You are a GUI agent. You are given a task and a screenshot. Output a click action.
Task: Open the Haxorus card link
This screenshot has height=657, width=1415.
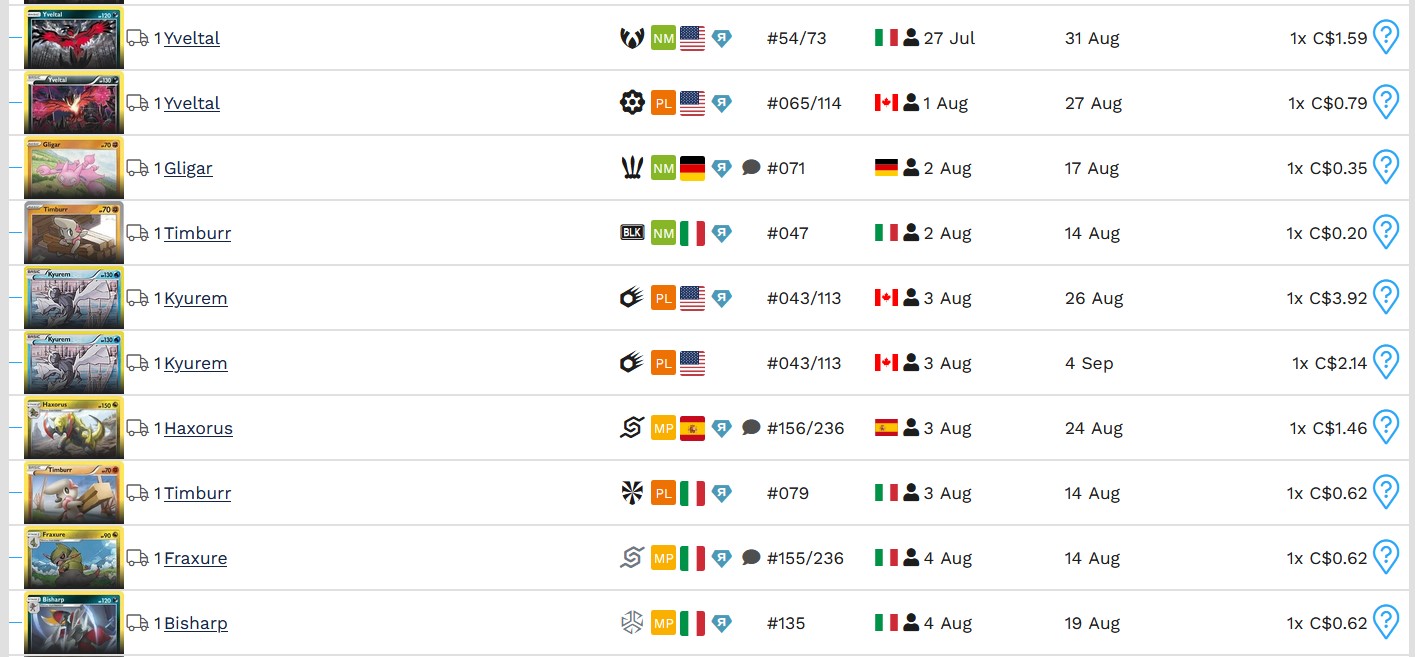pyautogui.click(x=198, y=428)
